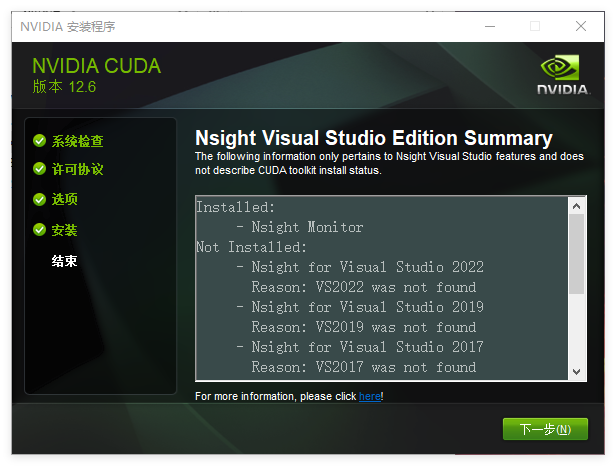Click the 下一步(N) next button

(545, 429)
